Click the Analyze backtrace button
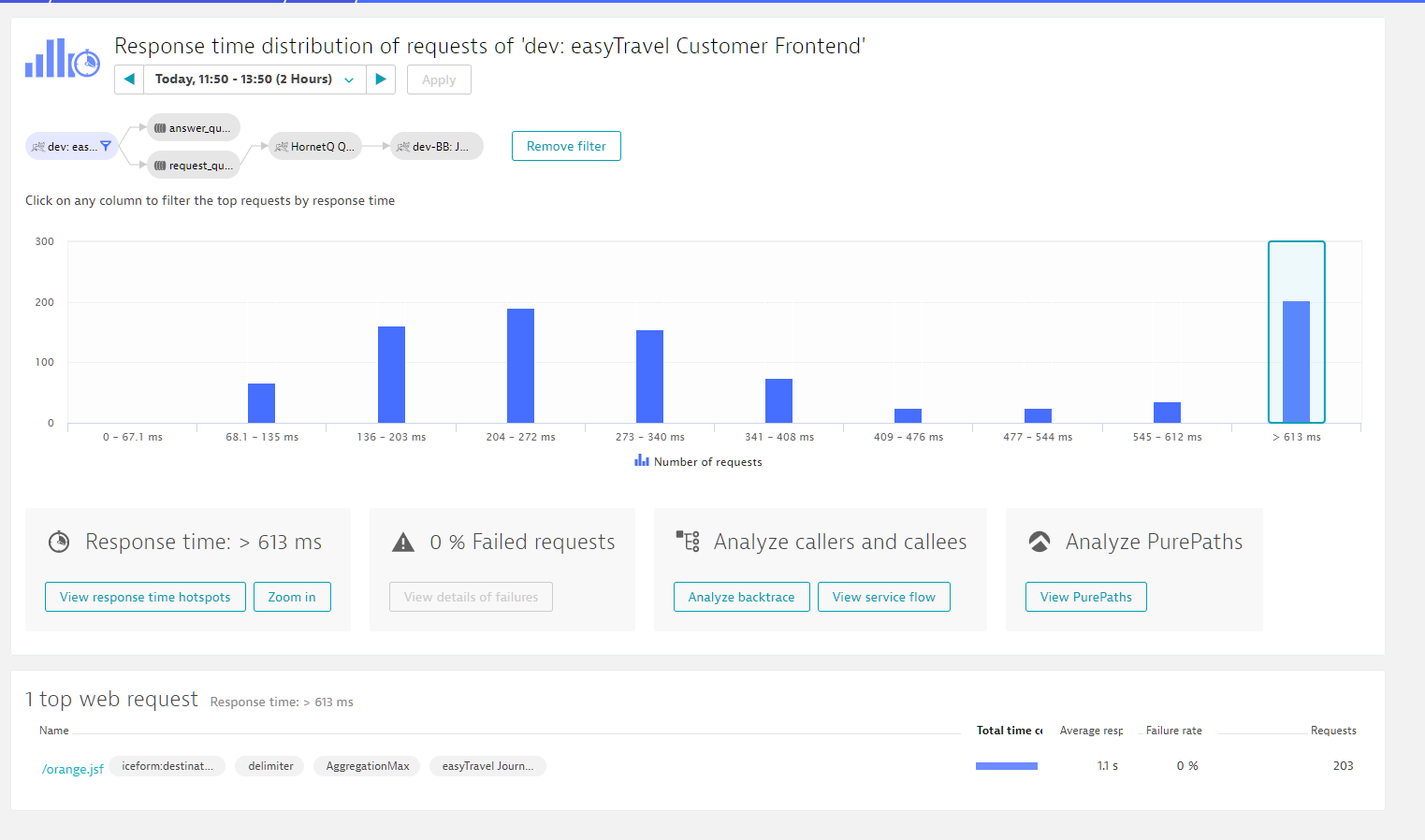 (741, 597)
